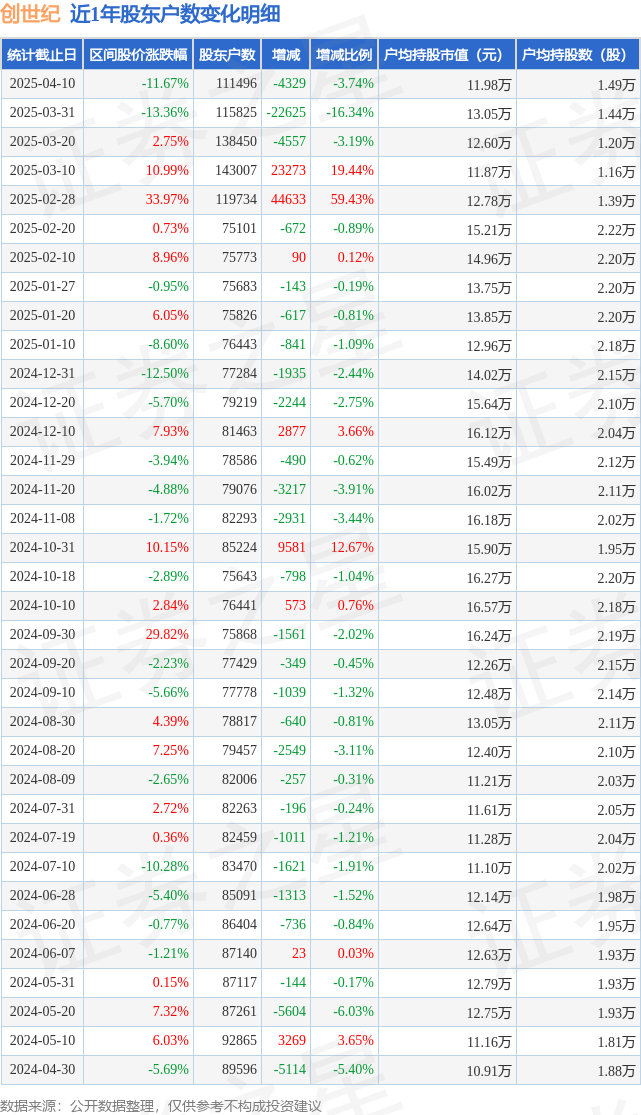Click the 股东户数 column header

tap(227, 55)
